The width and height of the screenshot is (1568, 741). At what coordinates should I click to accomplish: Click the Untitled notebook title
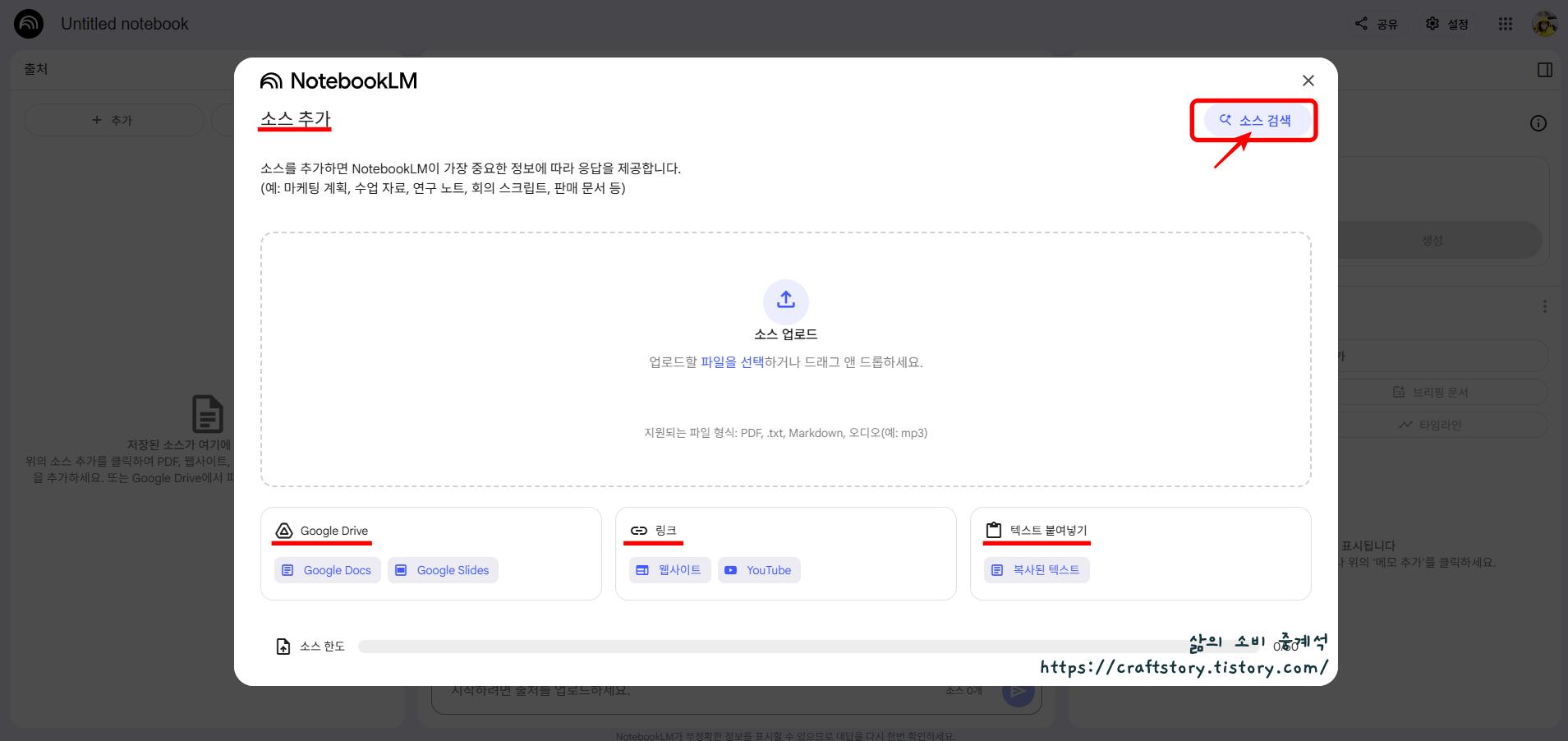125,24
